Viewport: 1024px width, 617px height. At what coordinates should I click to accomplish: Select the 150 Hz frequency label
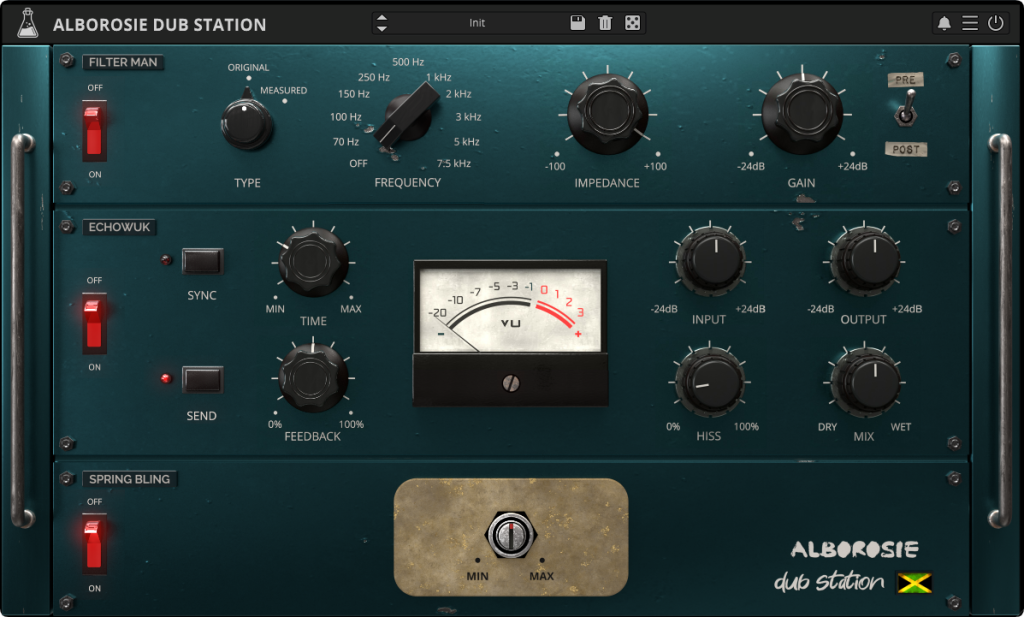click(354, 94)
